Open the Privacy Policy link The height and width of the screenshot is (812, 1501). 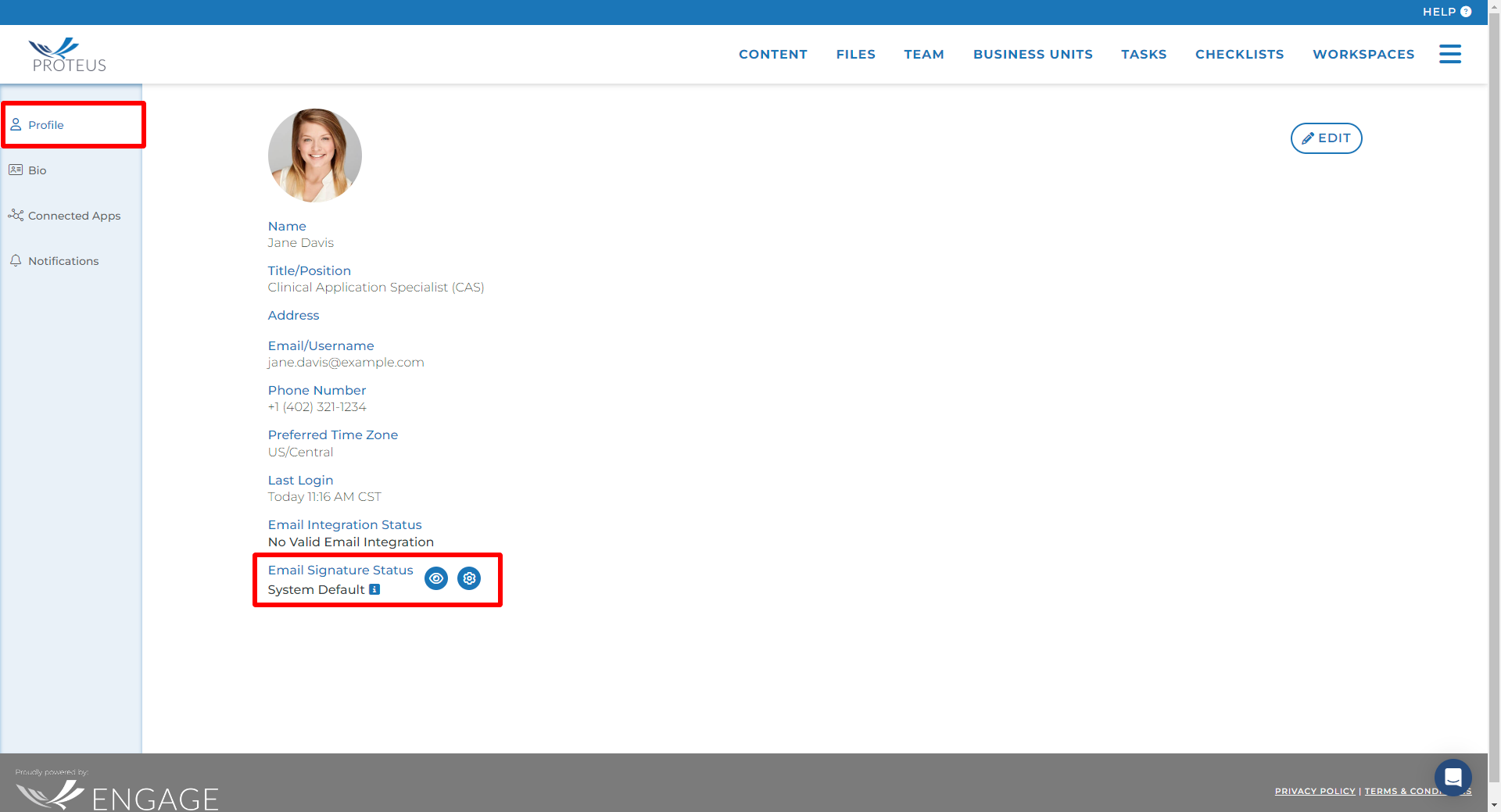point(1315,791)
